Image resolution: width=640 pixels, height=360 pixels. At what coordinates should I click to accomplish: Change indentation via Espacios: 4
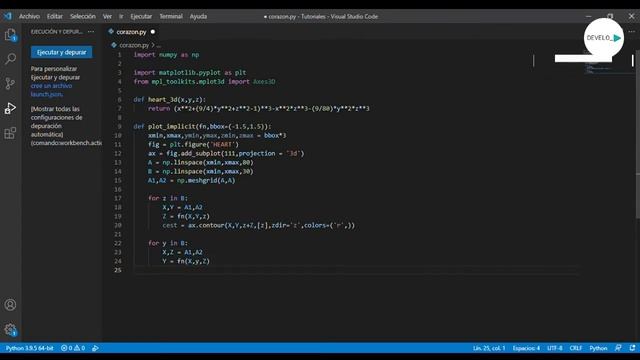click(527, 348)
